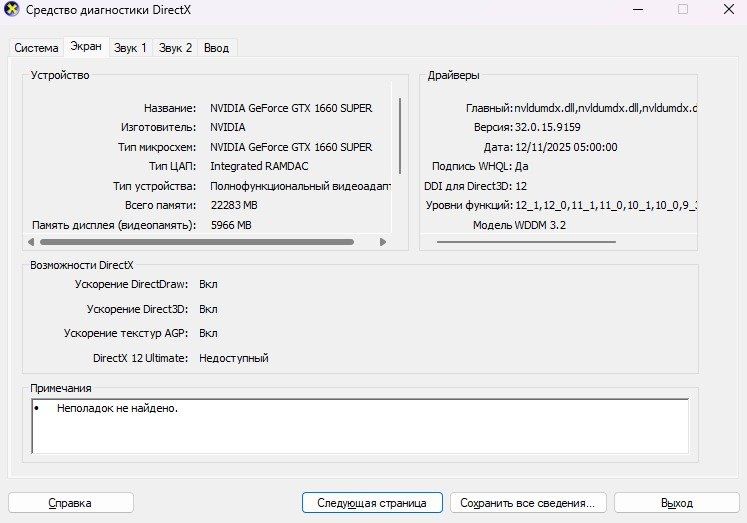Click the DirectX 12 Ultimate Недоступный value
Viewport: 747px width, 523px height.
coord(234,358)
